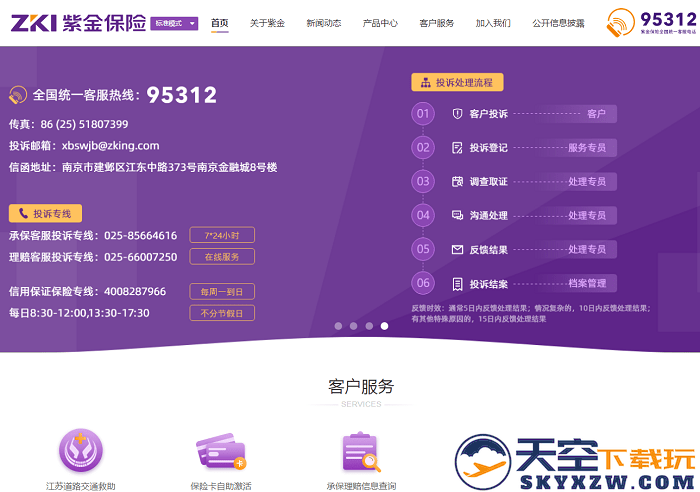This screenshot has height=492, width=700.
Task: Click the 客户服务 section heading
Action: click(361, 386)
